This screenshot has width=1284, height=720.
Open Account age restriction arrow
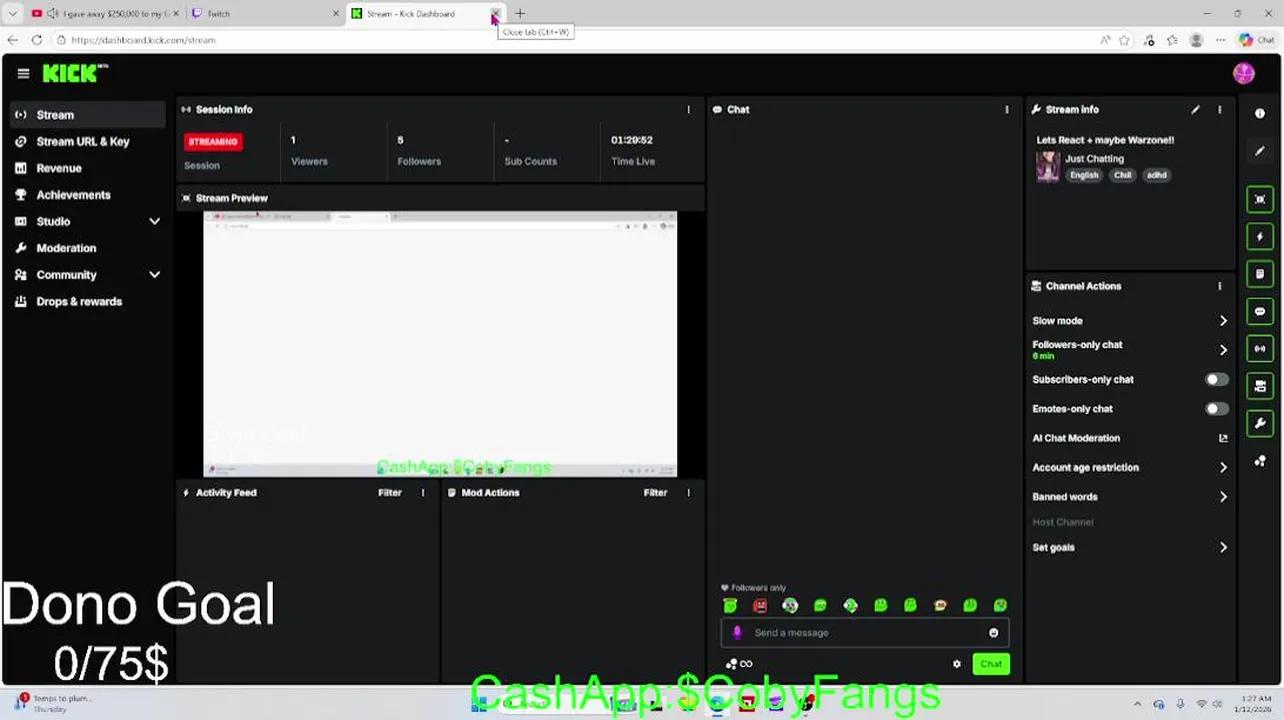click(x=1223, y=467)
